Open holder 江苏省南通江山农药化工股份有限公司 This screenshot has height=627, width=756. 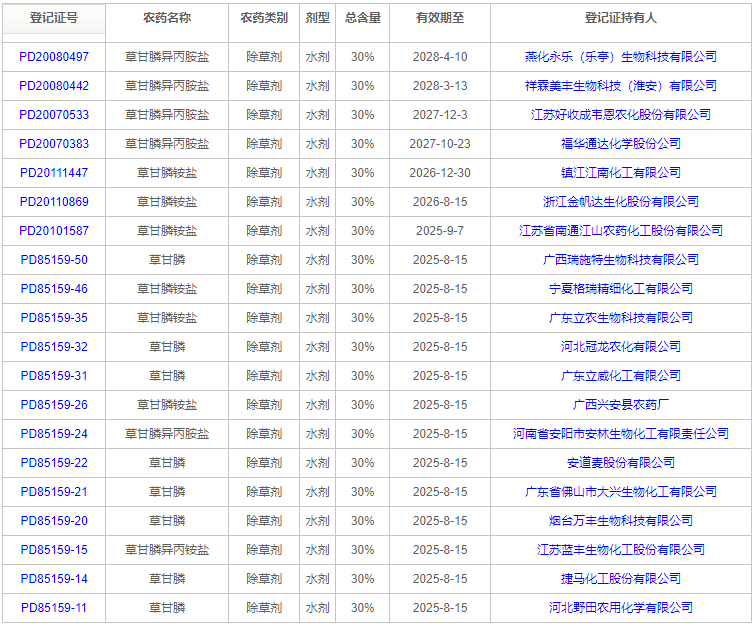coord(621,231)
